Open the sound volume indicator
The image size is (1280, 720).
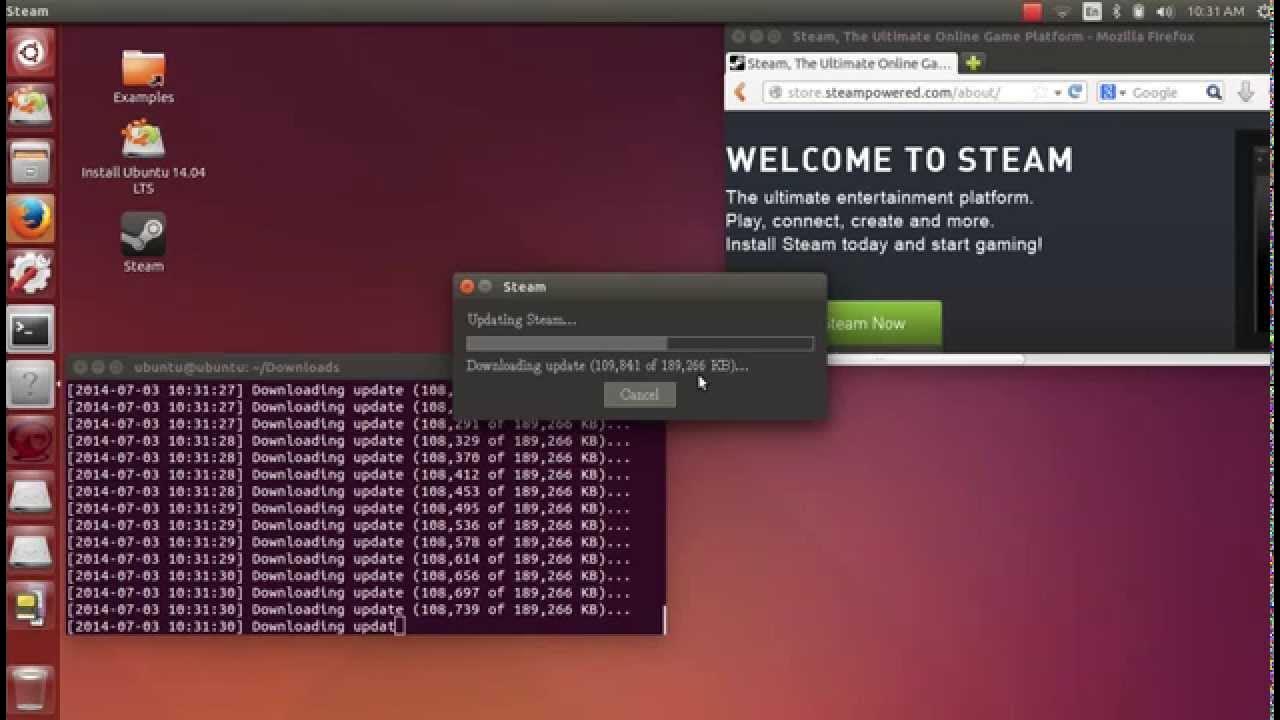[x=1165, y=11]
